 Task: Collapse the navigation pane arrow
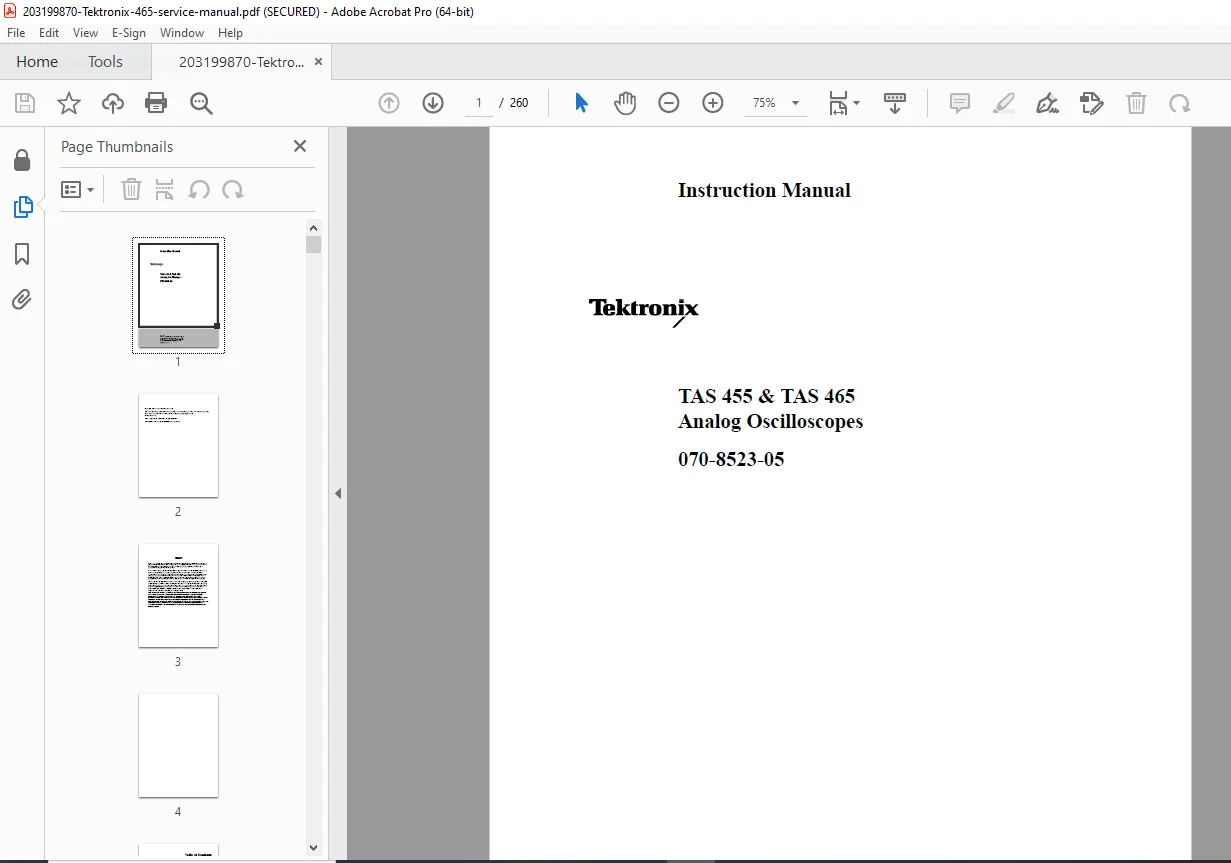338,494
